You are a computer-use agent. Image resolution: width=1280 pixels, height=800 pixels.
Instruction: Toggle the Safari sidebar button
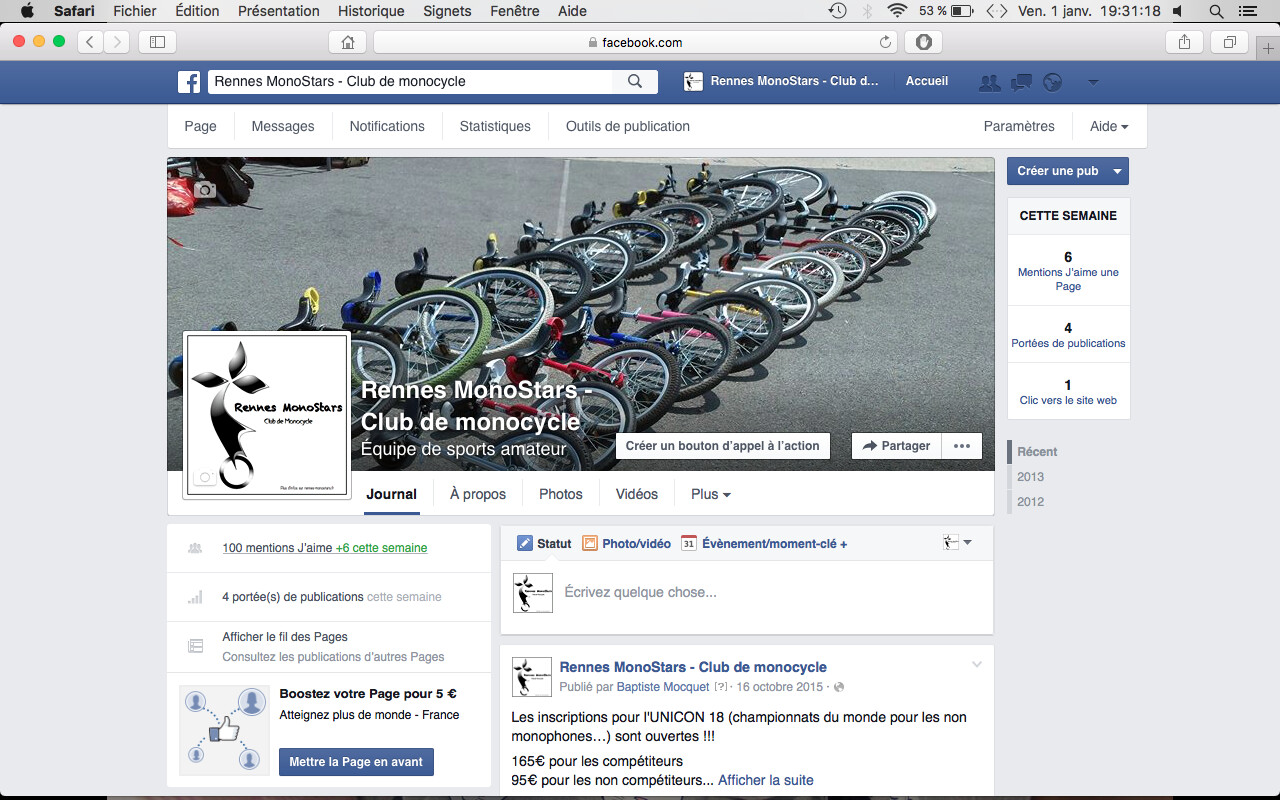157,42
